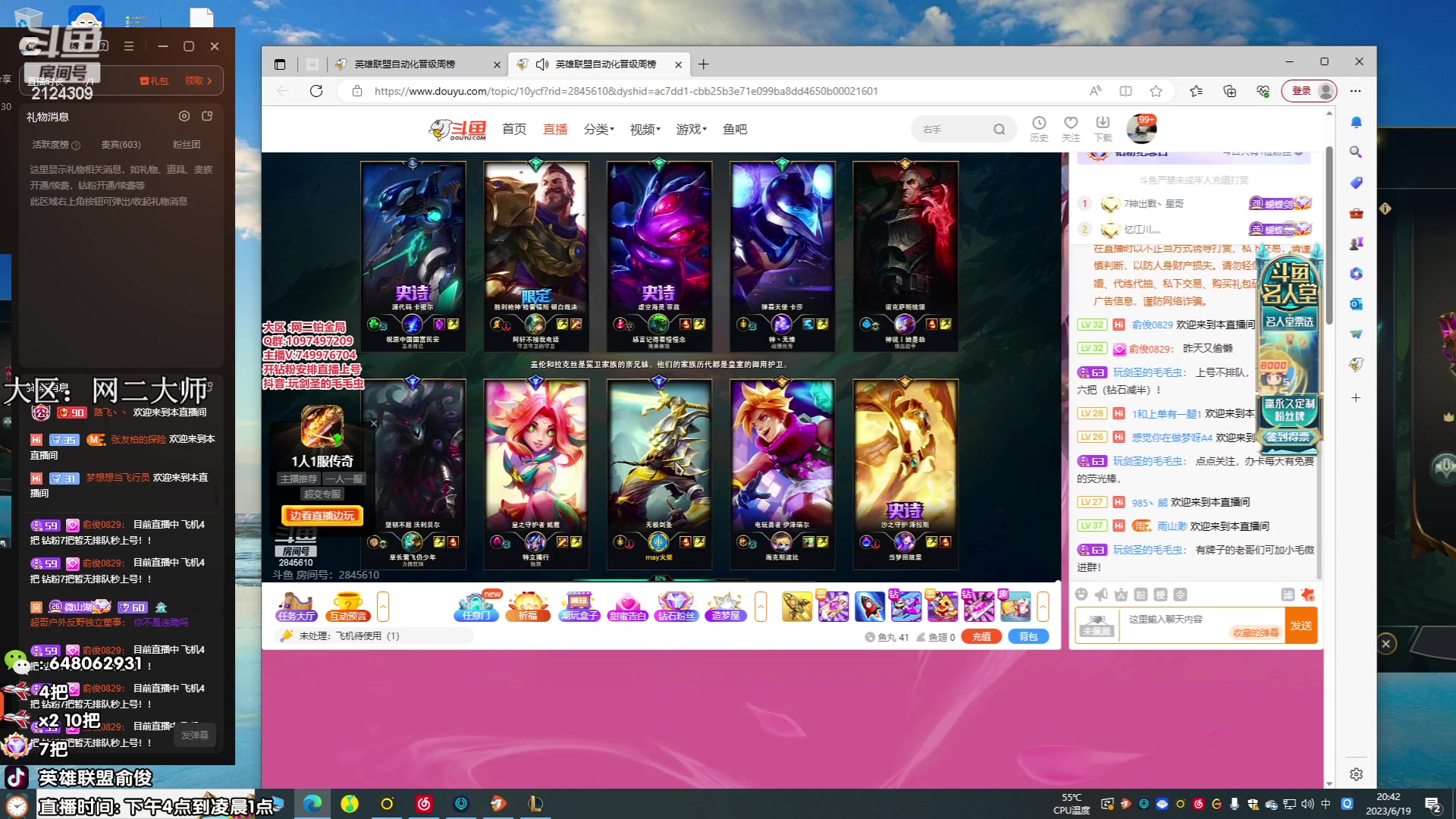Screen dimensions: 1456x819
Task: Expand the 游戏 games dropdown
Action: pos(691,130)
